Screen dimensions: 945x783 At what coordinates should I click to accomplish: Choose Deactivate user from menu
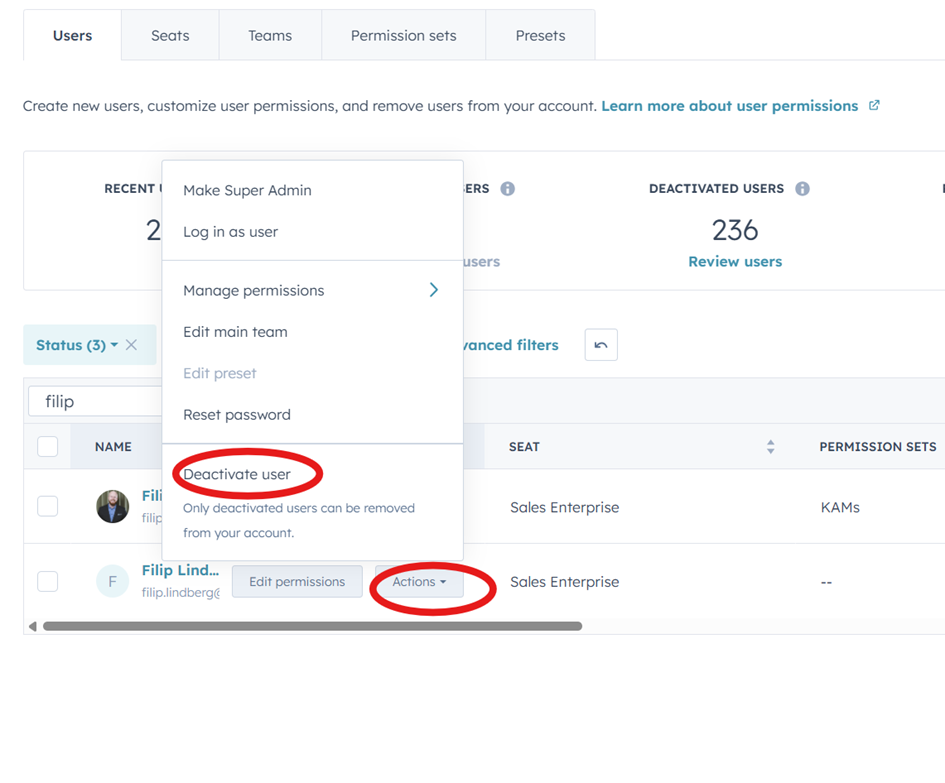point(237,474)
